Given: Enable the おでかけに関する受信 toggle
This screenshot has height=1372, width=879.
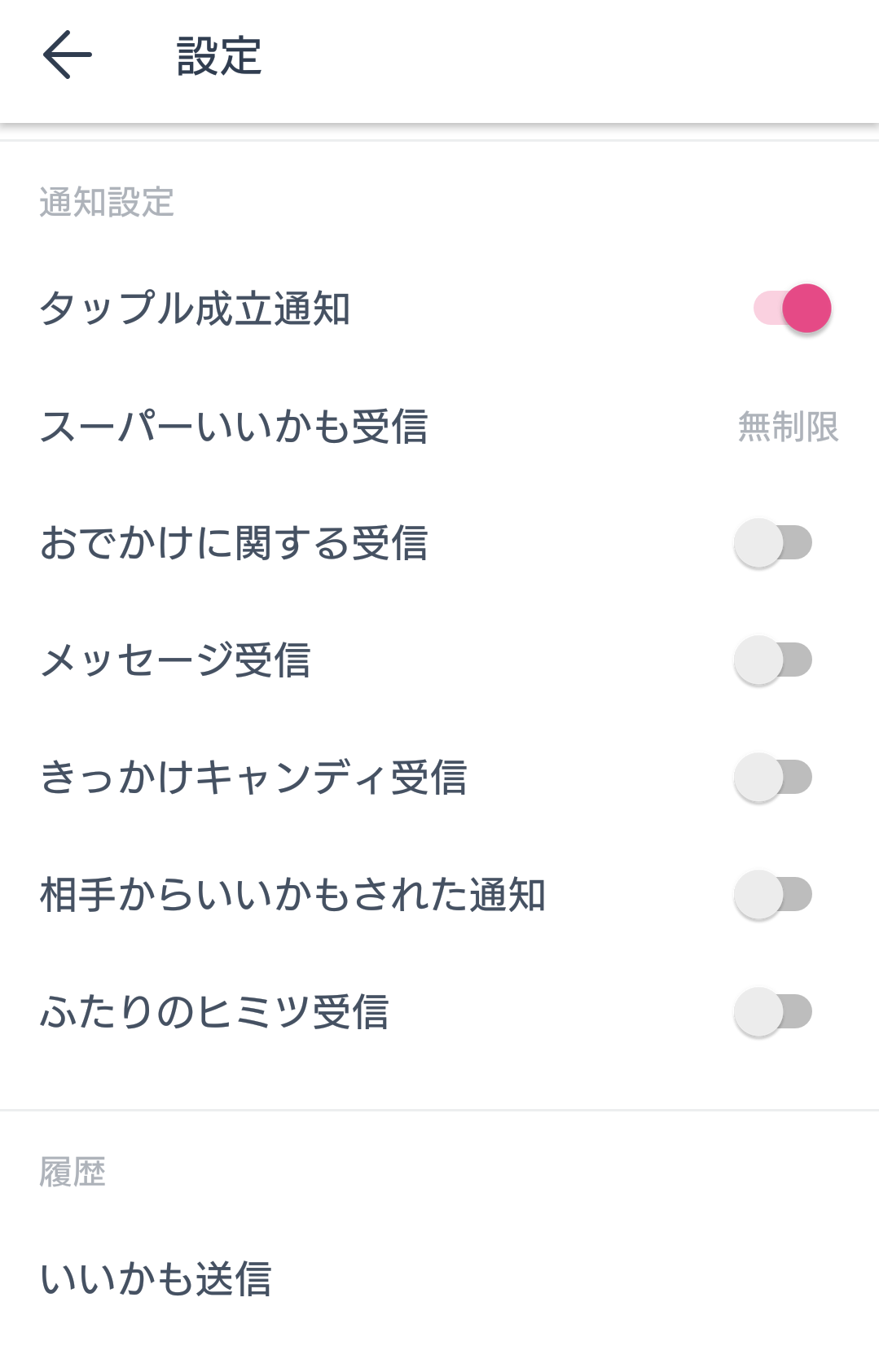Looking at the screenshot, I should pos(773,543).
